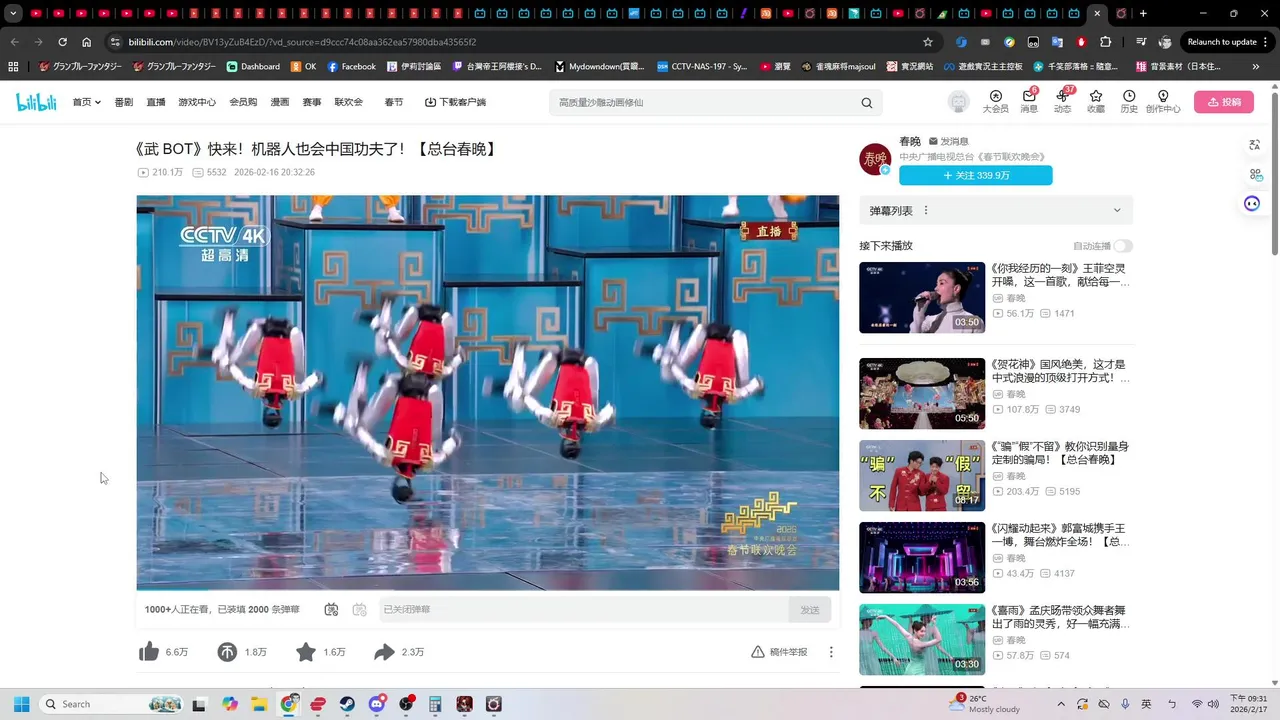
Task: Toggle the 自动连播 autoplay switch
Action: point(1123,246)
